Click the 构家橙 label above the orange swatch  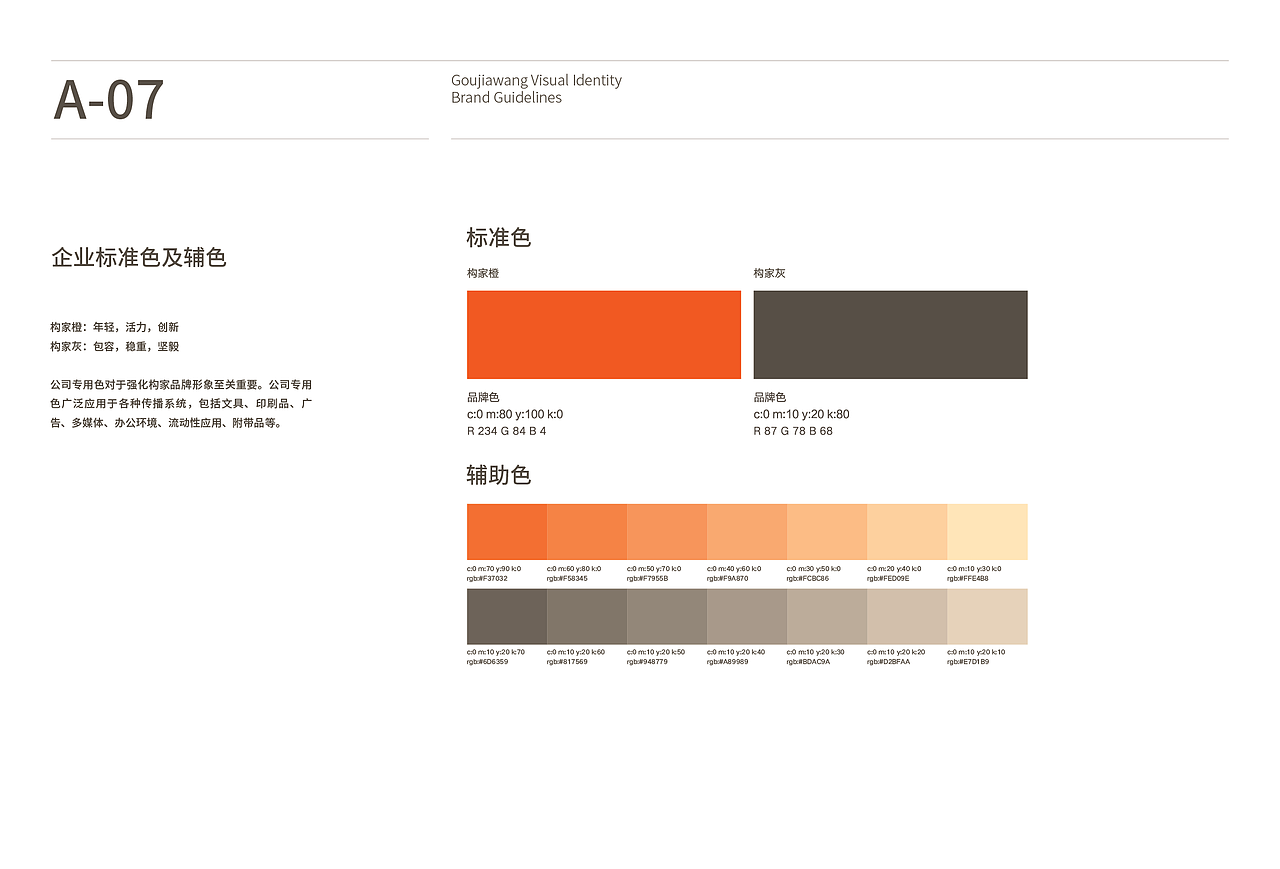483,273
